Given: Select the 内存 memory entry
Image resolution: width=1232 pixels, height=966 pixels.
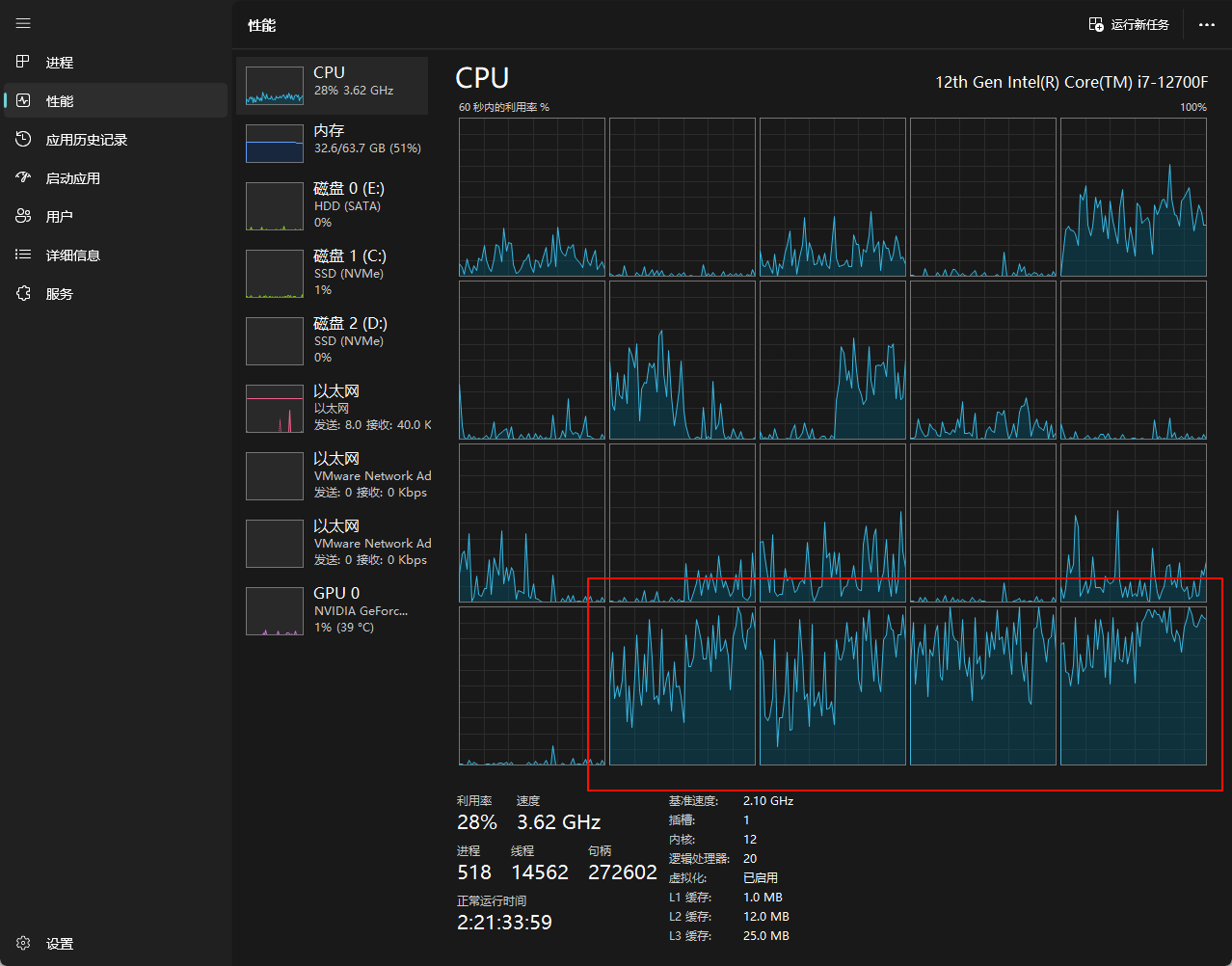Looking at the screenshot, I should pos(332,144).
